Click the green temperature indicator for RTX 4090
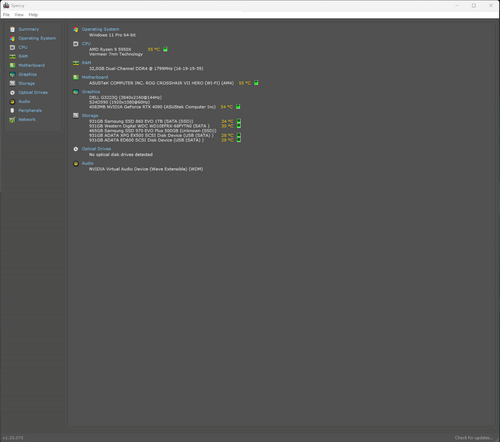 click(x=238, y=107)
